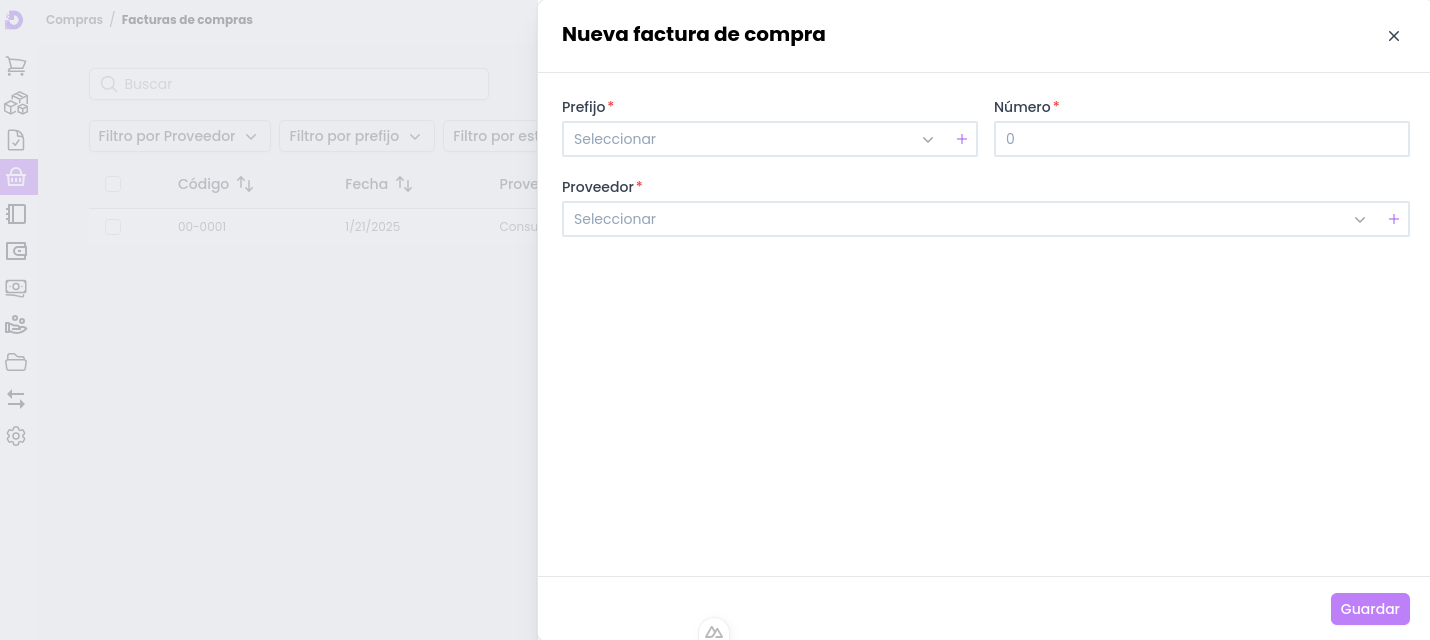Click the hand with coins sidebar icon
The width and height of the screenshot is (1430, 640).
16,325
